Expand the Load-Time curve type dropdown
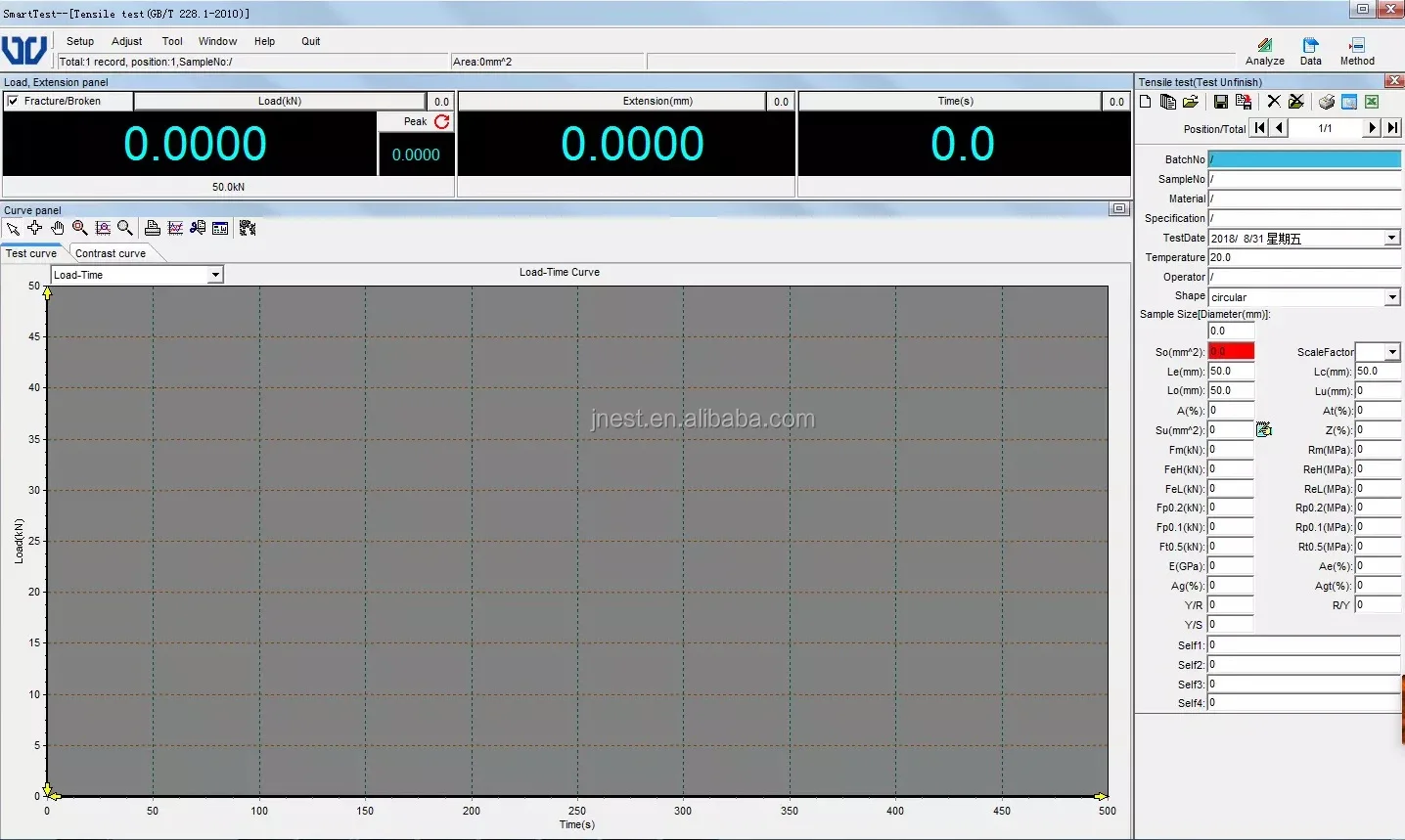Viewport: 1405px width, 840px height. [215, 276]
